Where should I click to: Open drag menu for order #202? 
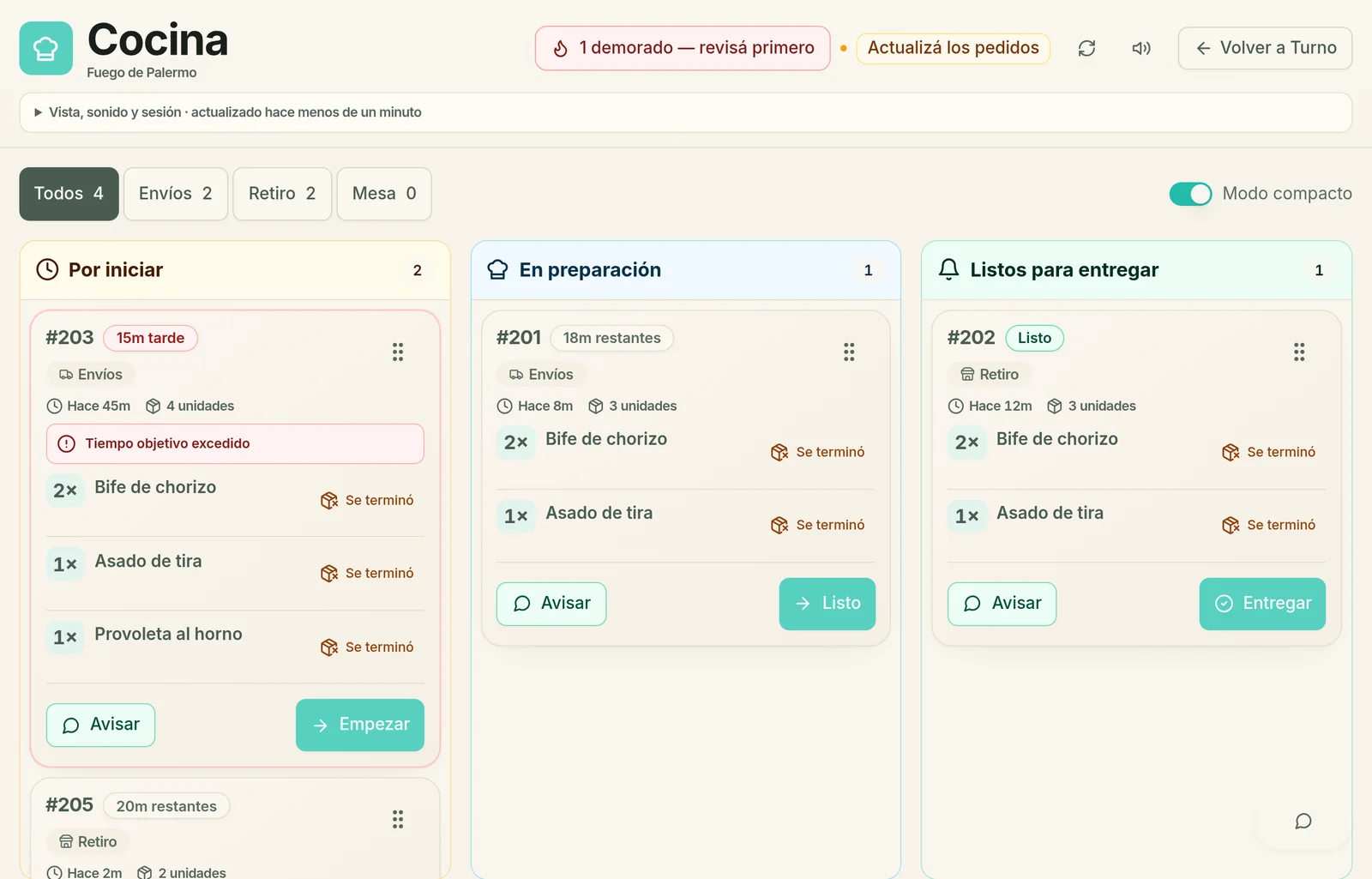1299,352
